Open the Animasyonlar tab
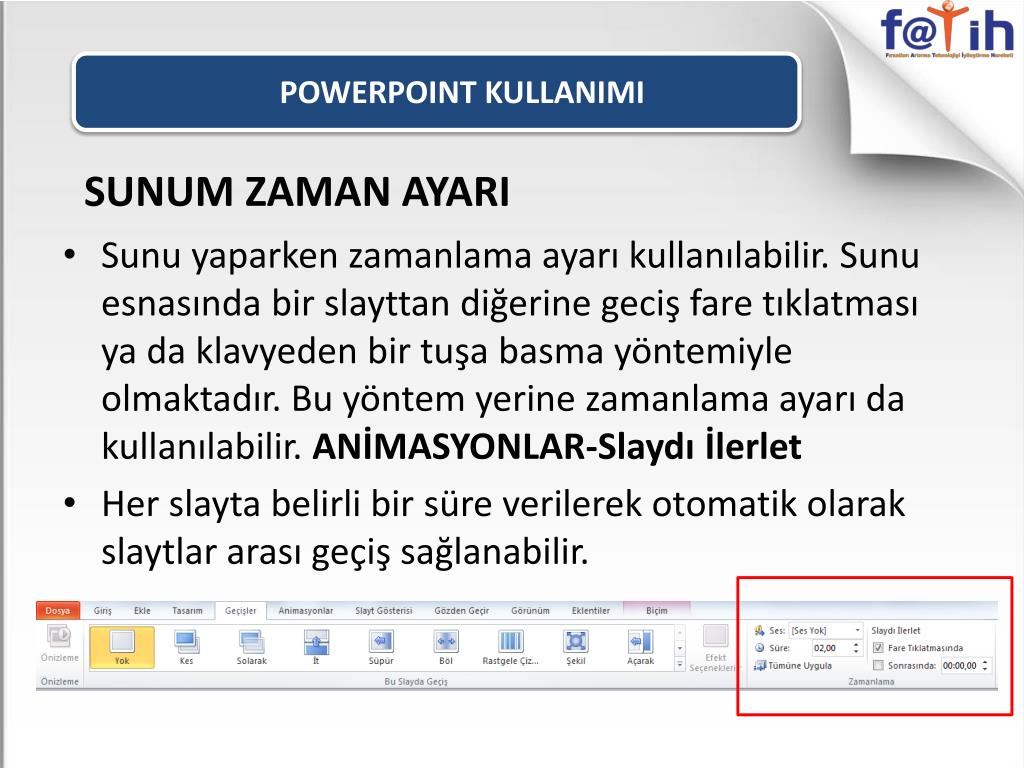Image resolution: width=1024 pixels, height=768 pixels. pos(306,611)
